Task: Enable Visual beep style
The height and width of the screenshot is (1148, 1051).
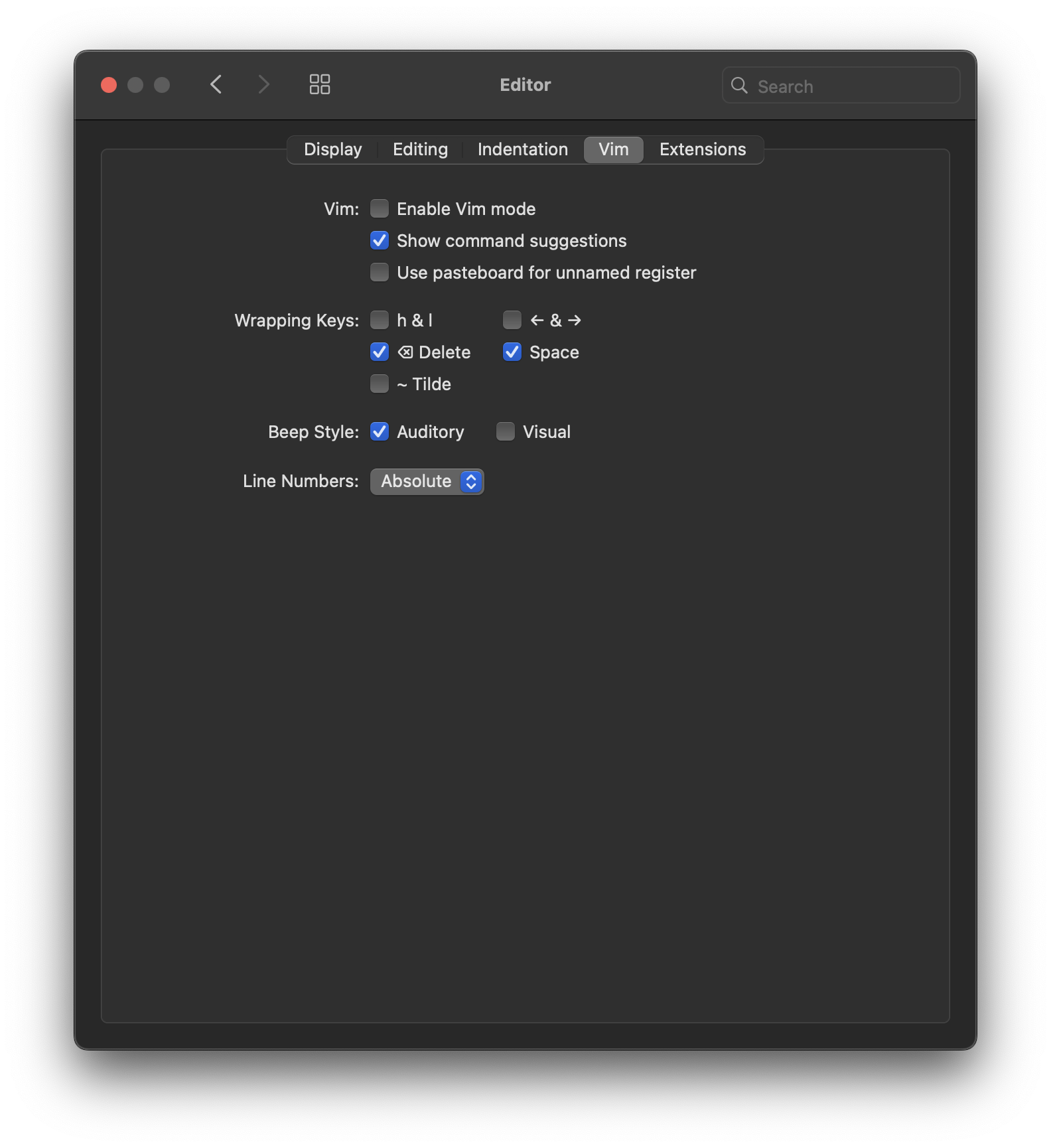Action: (506, 431)
